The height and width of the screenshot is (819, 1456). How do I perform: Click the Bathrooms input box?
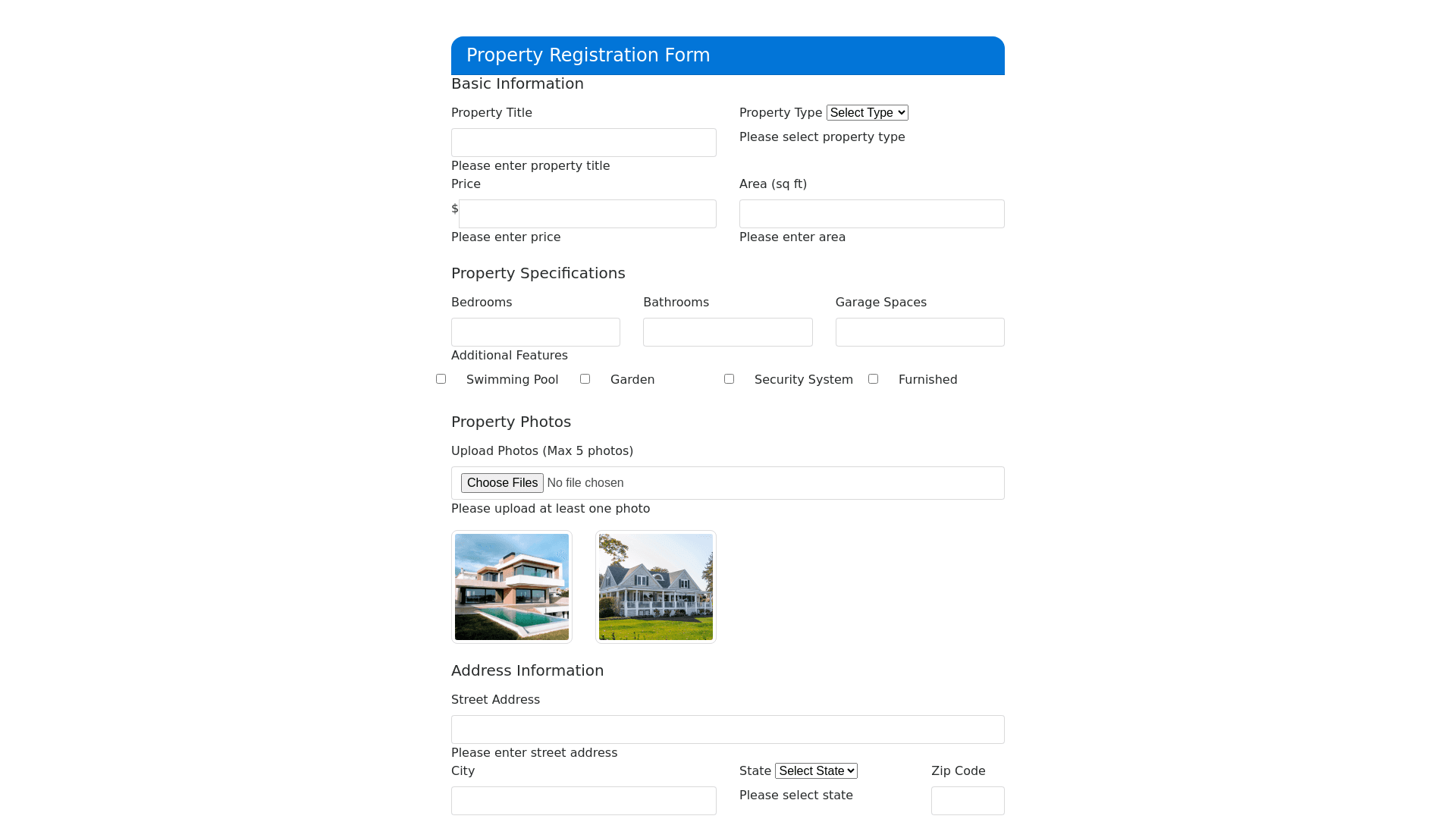click(728, 332)
